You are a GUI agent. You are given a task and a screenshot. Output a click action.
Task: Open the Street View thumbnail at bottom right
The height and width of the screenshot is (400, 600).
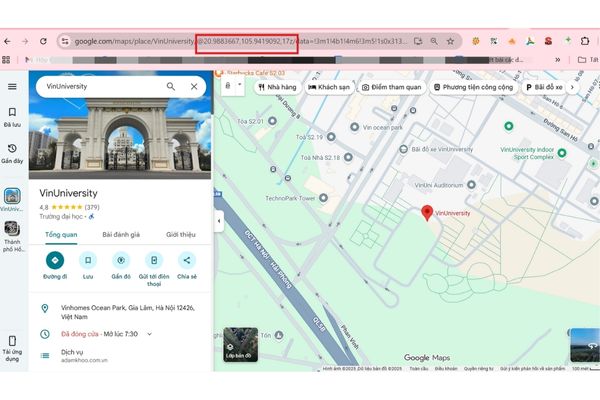585,345
